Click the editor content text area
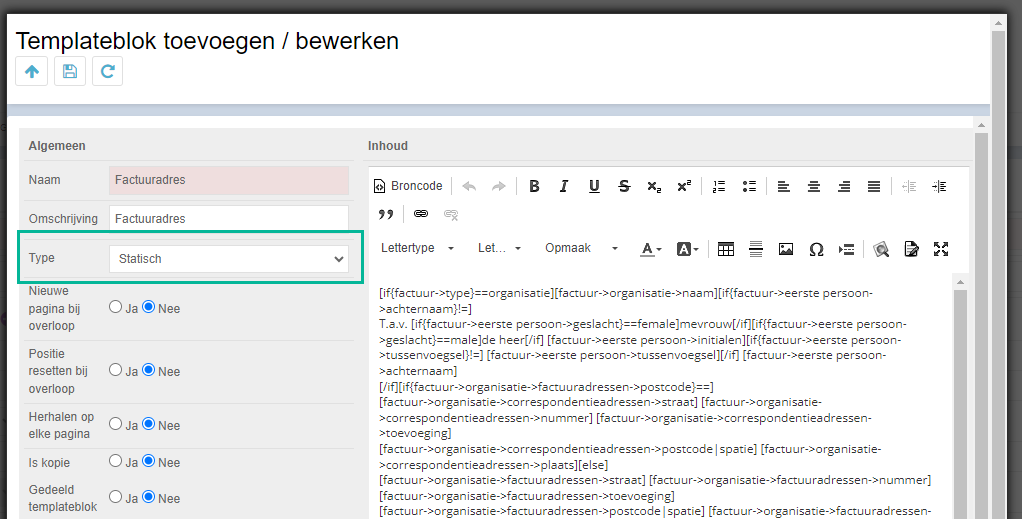Viewport: 1022px width, 519px height. (x=660, y=398)
